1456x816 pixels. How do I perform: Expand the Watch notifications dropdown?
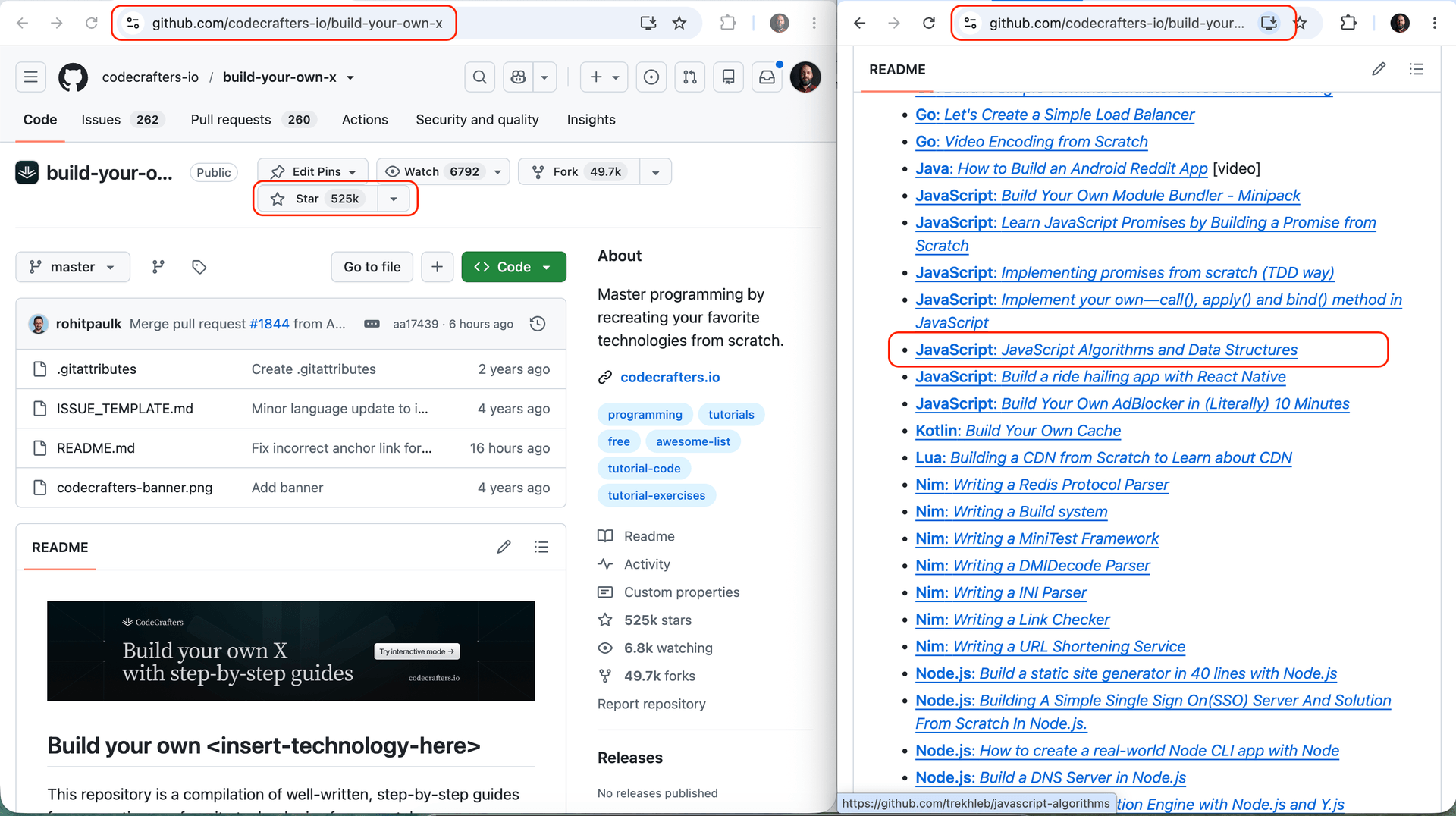tap(497, 172)
